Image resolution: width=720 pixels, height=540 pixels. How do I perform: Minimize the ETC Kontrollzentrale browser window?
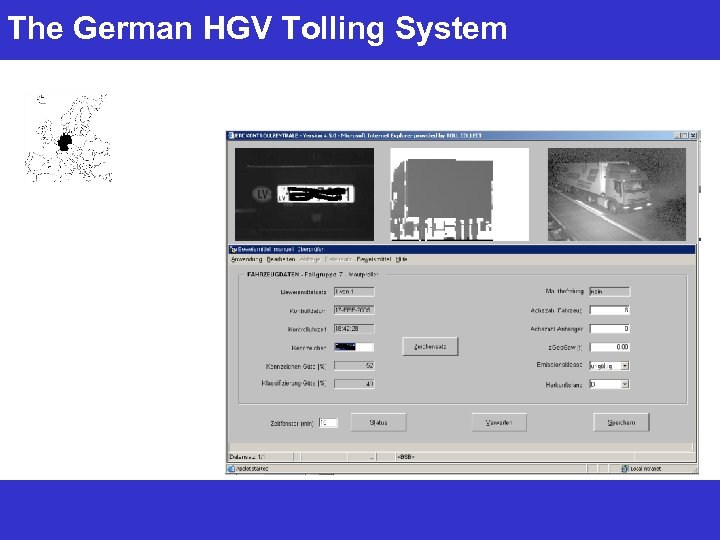point(678,135)
